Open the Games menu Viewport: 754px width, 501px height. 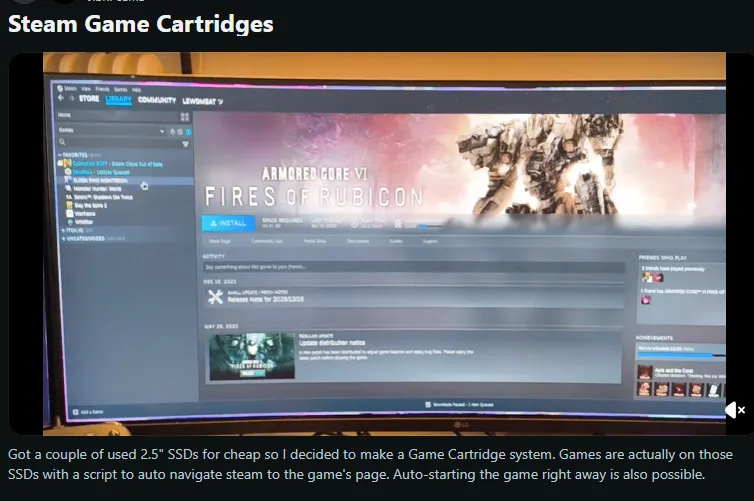click(x=121, y=89)
